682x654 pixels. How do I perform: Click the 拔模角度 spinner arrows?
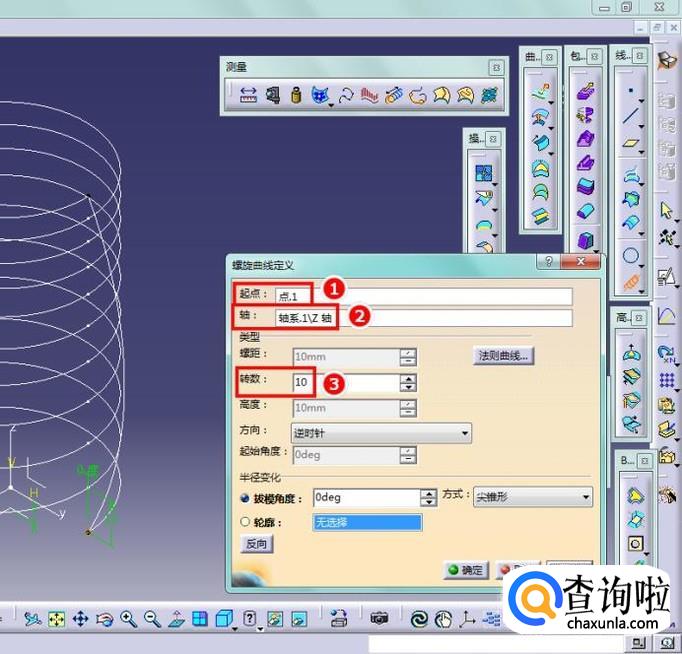pyautogui.click(x=428, y=498)
